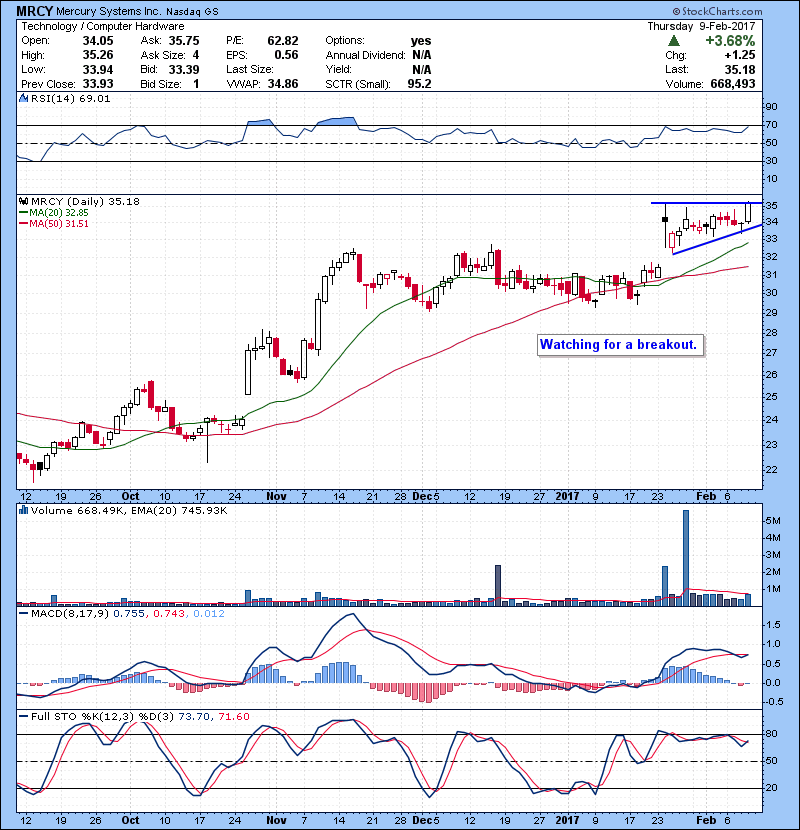The width and height of the screenshot is (800, 830).
Task: Click the 5M tick on volume axis
Action: [772, 521]
